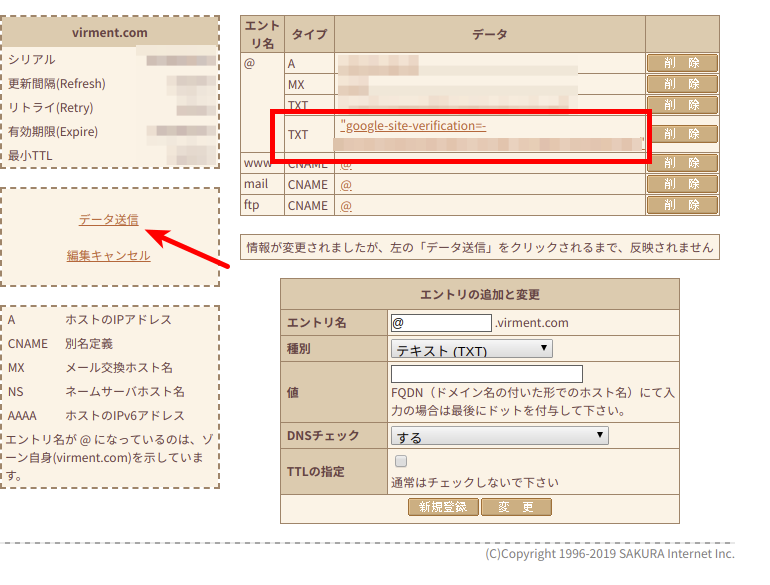The image size is (770, 585).
Task: Select the www CNAME @ data link
Action: click(346, 163)
